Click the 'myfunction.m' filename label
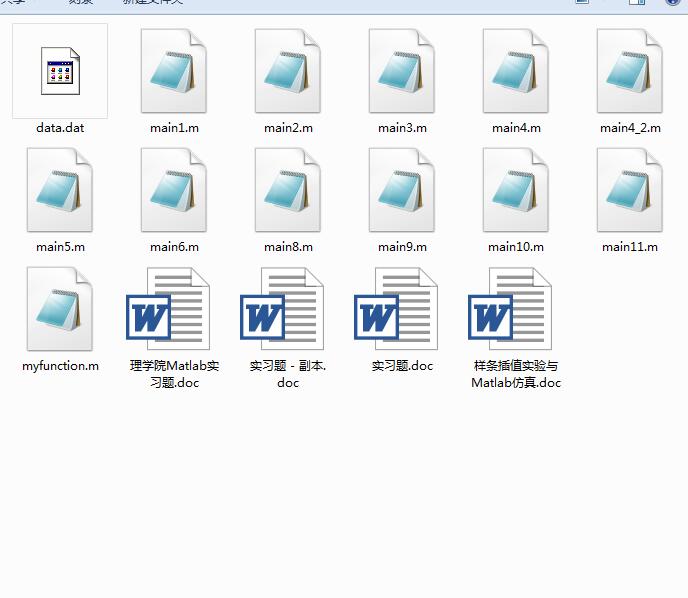The image size is (688, 598). click(60, 366)
